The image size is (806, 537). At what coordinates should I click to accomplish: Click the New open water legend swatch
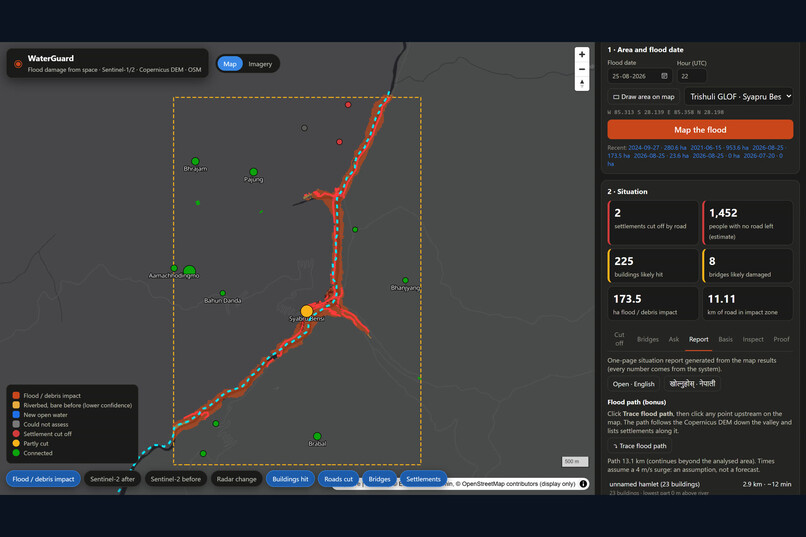[x=16, y=414]
